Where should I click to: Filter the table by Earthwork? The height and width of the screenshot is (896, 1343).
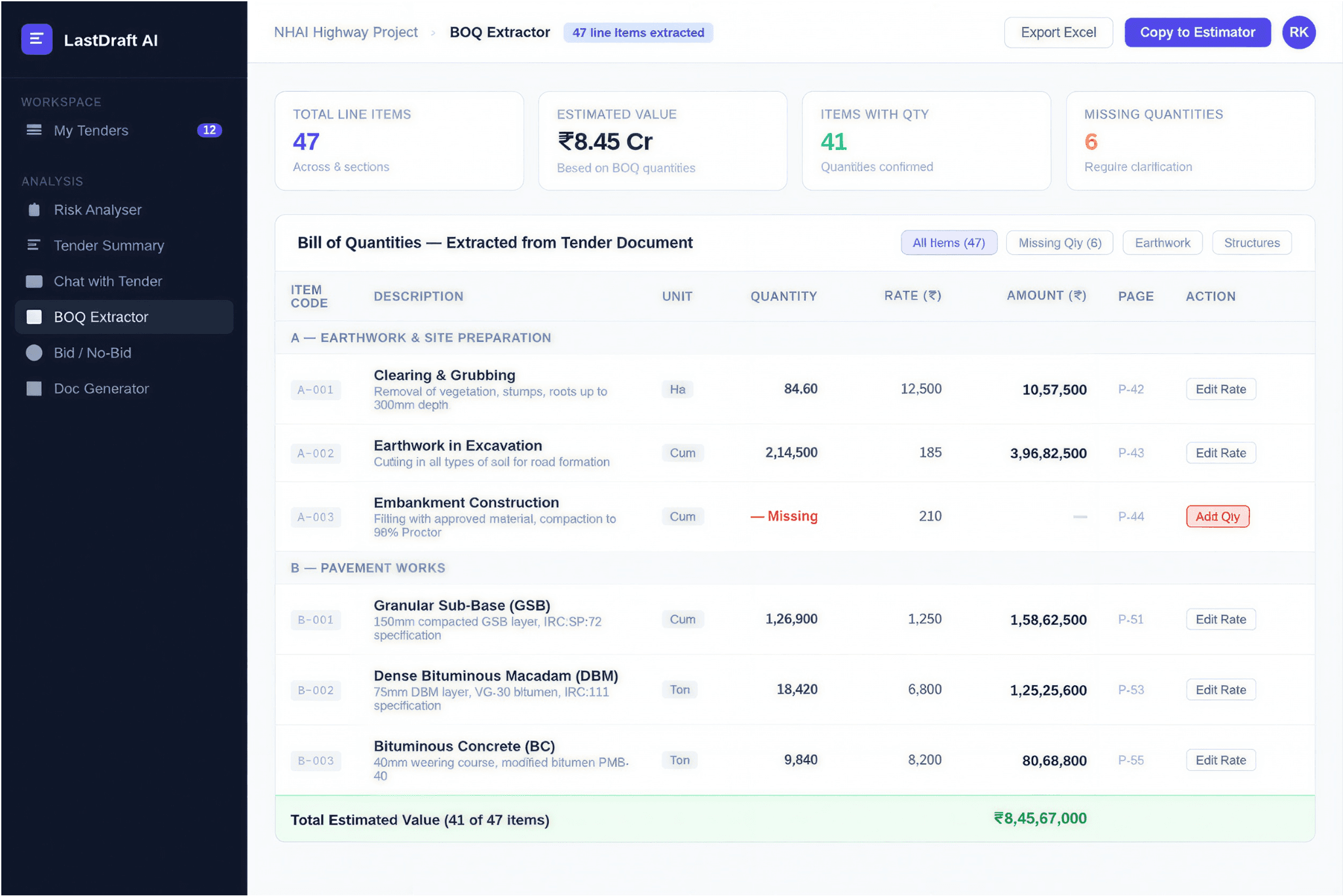1162,243
